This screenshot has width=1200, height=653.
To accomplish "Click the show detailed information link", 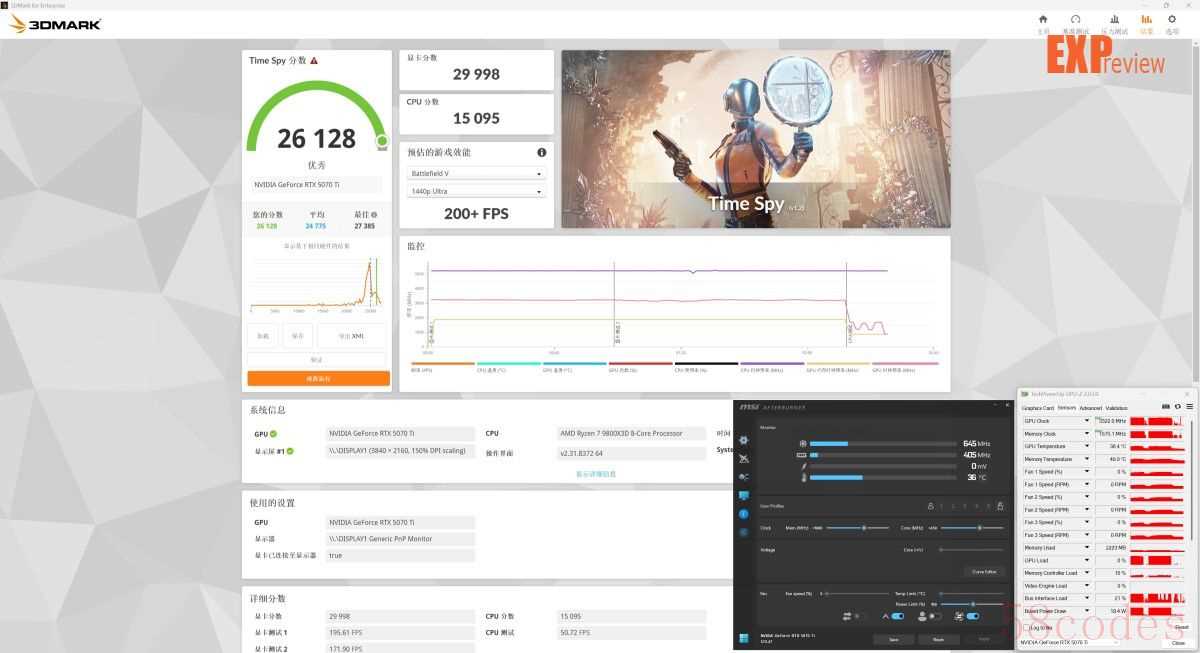I will pyautogui.click(x=595, y=474).
